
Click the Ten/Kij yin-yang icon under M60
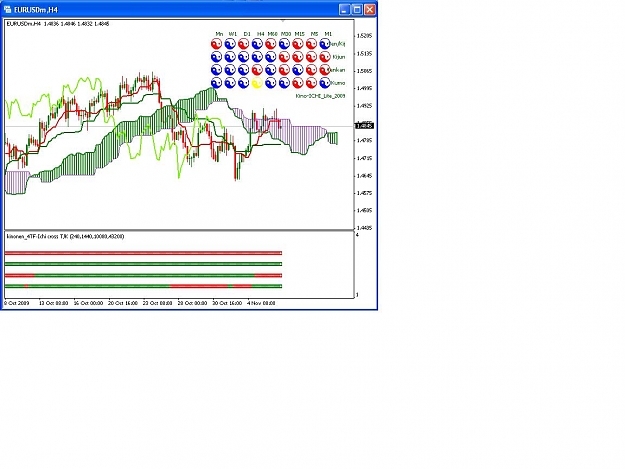(271, 44)
